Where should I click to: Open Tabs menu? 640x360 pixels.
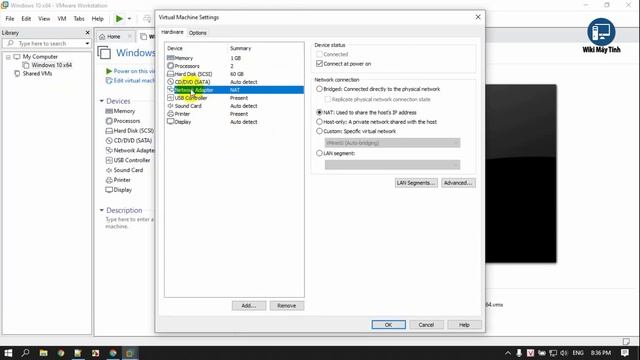tap(79, 19)
